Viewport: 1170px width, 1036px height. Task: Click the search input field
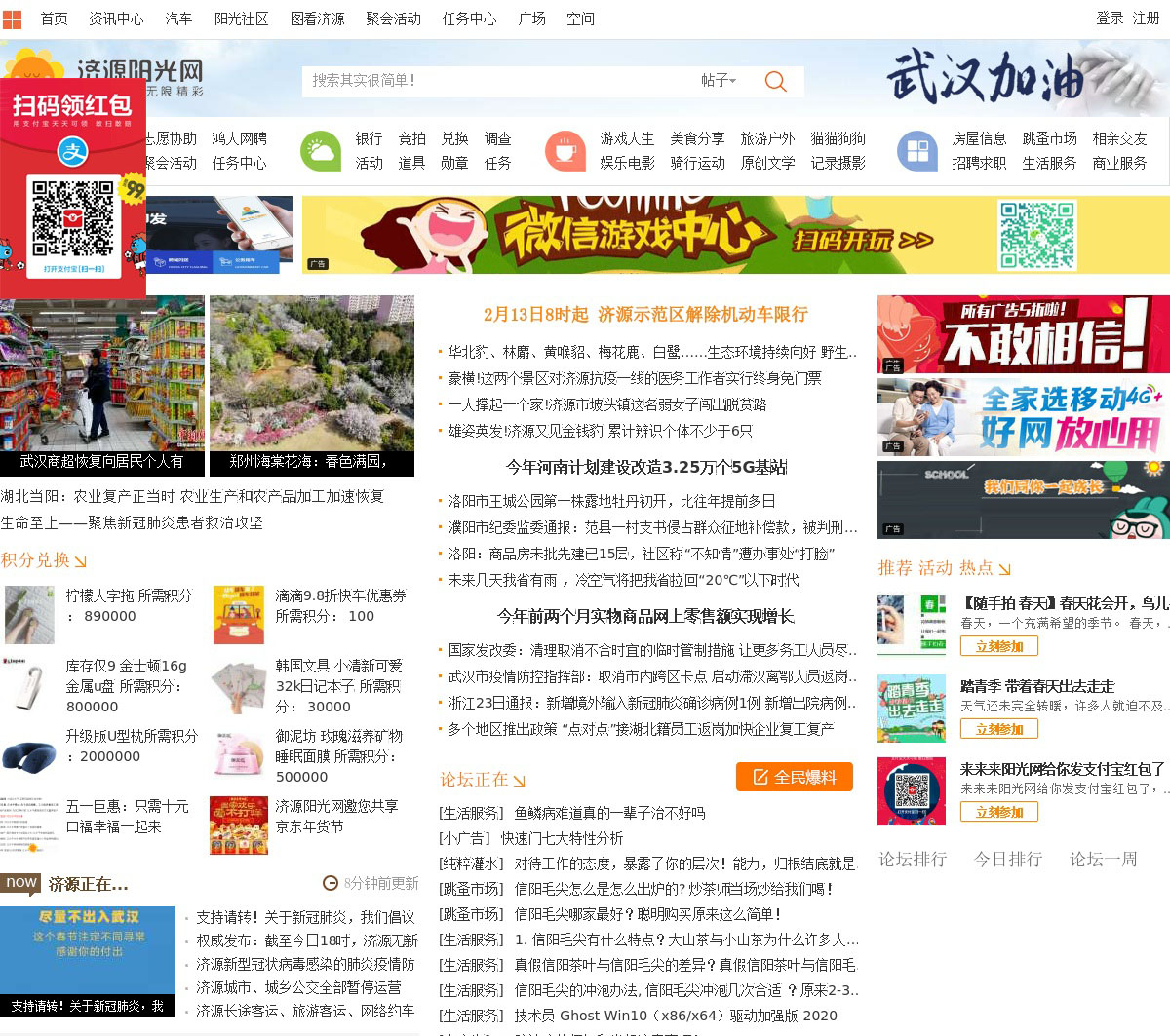pyautogui.click(x=497, y=81)
